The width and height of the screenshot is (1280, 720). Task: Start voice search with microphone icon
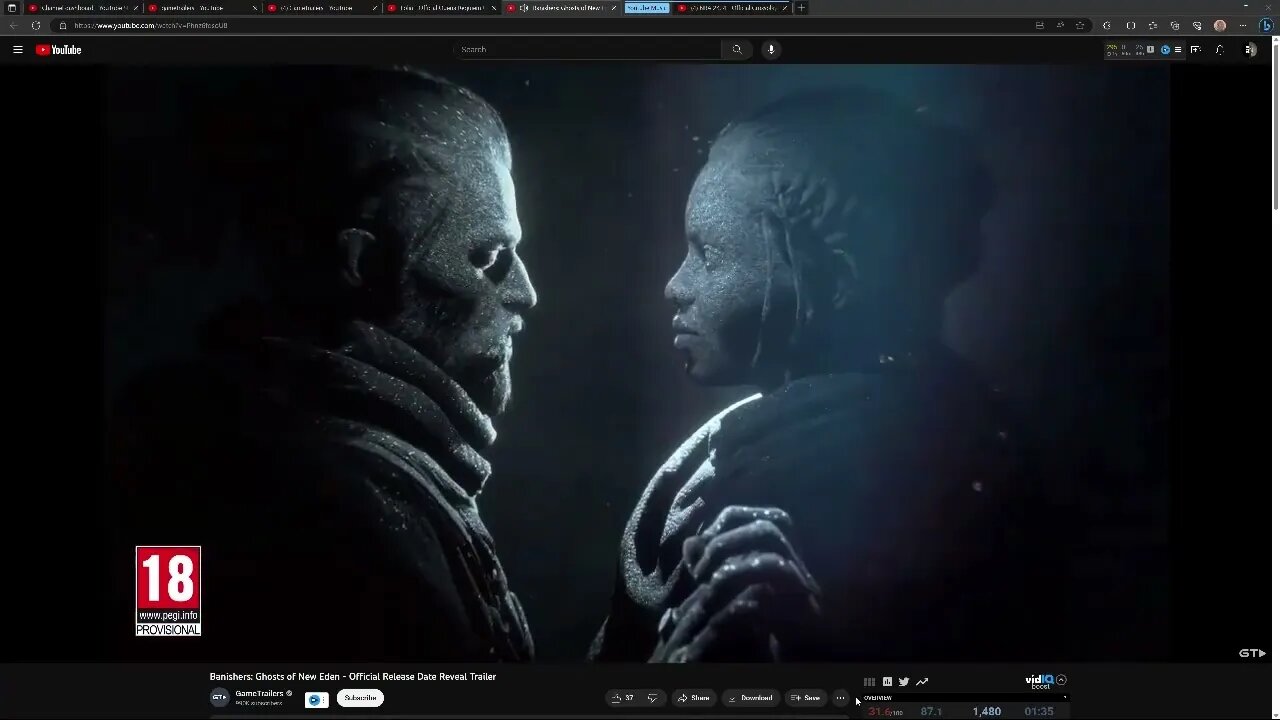(x=771, y=49)
